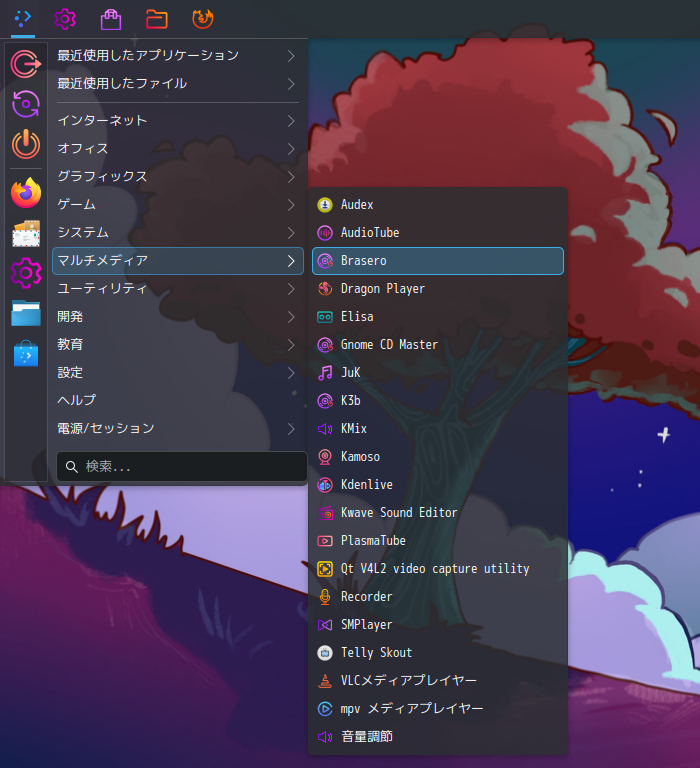The image size is (700, 768).
Task: Open the マルチメディア category
Action: [178, 261]
